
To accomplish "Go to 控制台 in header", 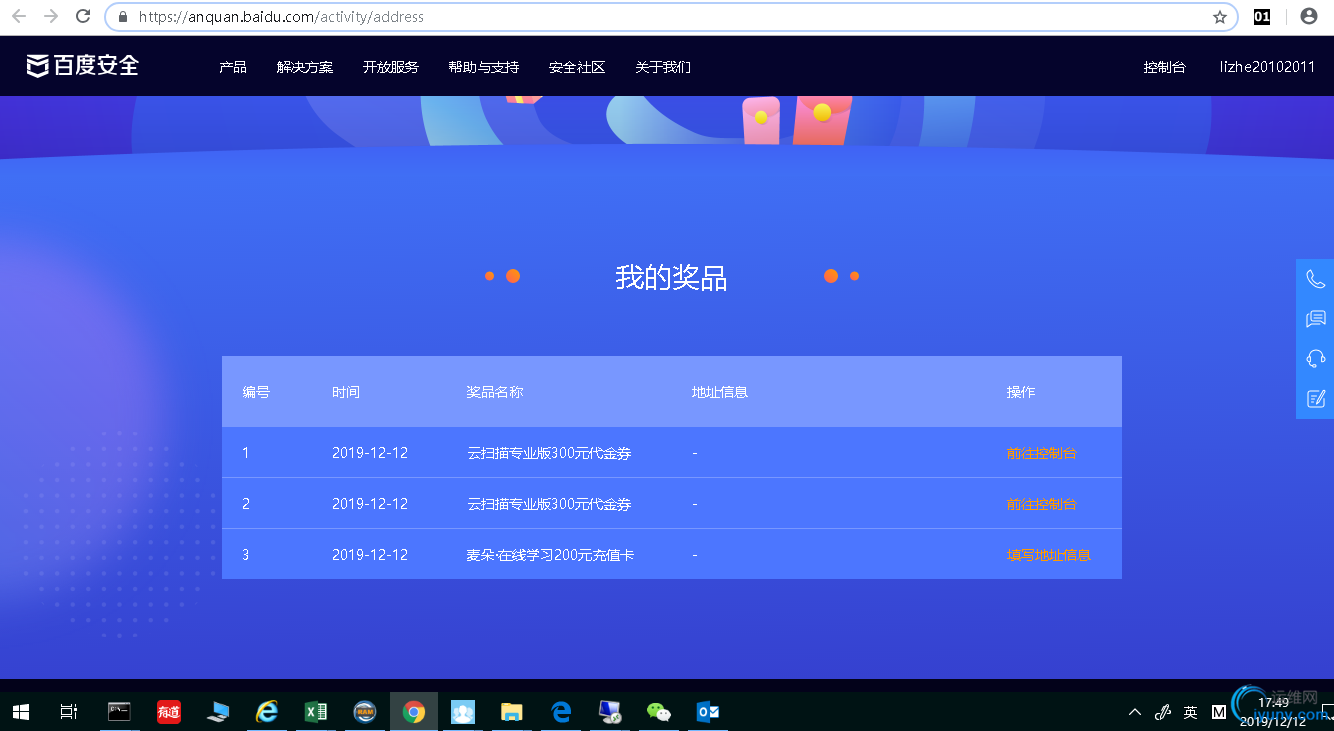I will tap(1165, 67).
